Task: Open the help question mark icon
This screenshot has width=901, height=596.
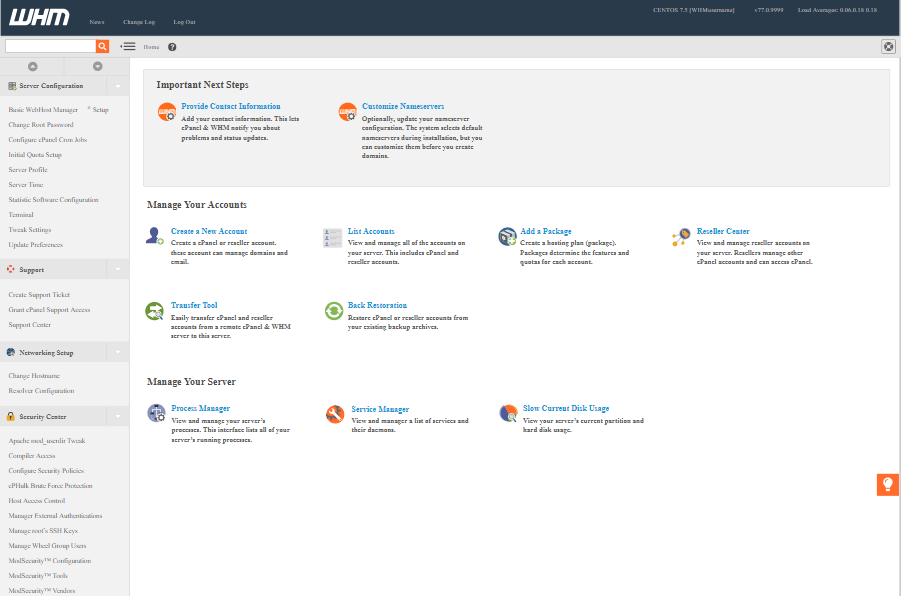Action: (x=172, y=47)
